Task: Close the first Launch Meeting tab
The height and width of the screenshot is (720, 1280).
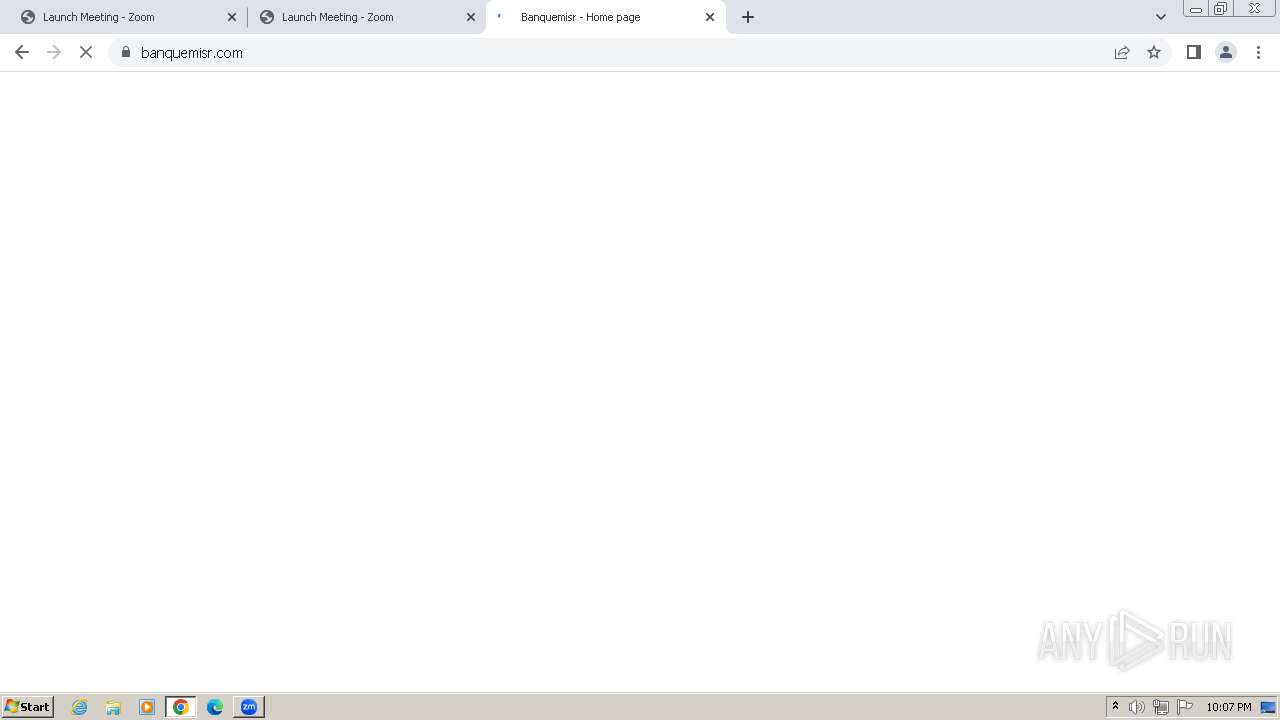Action: click(232, 17)
